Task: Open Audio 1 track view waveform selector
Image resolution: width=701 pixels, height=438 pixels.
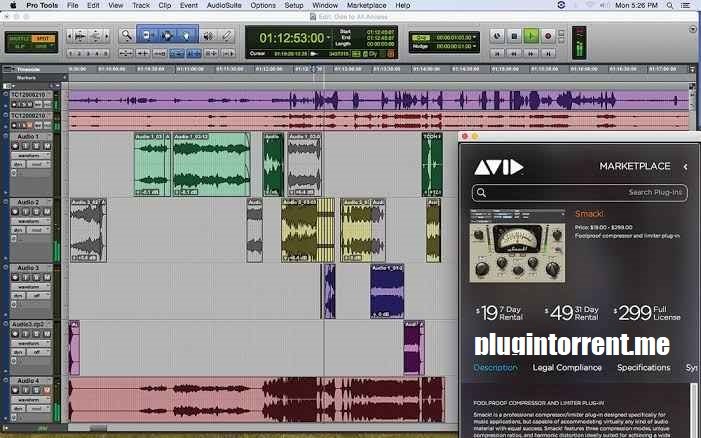Action: click(x=31, y=156)
